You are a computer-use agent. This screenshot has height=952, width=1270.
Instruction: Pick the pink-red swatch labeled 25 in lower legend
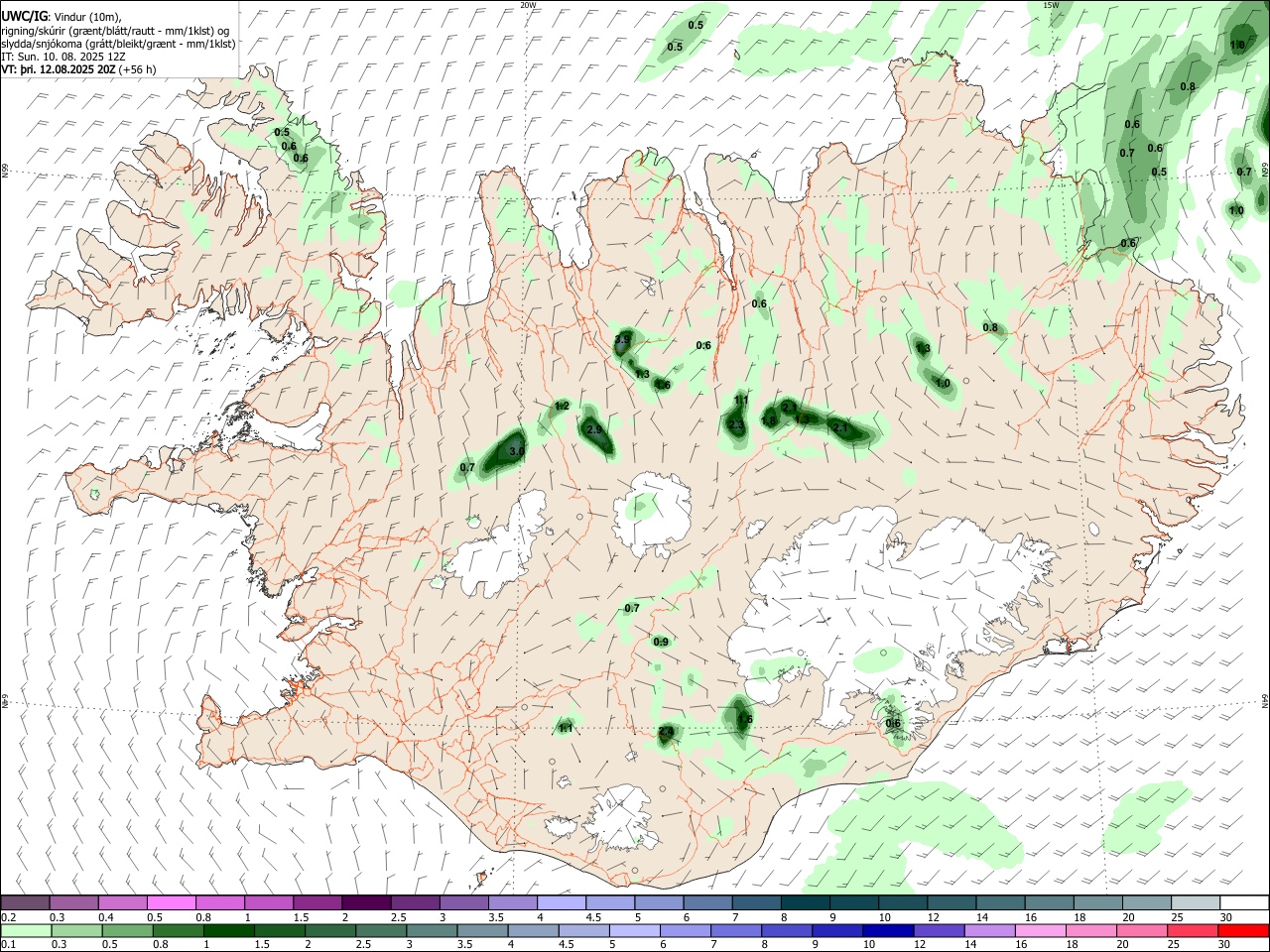tap(1195, 930)
